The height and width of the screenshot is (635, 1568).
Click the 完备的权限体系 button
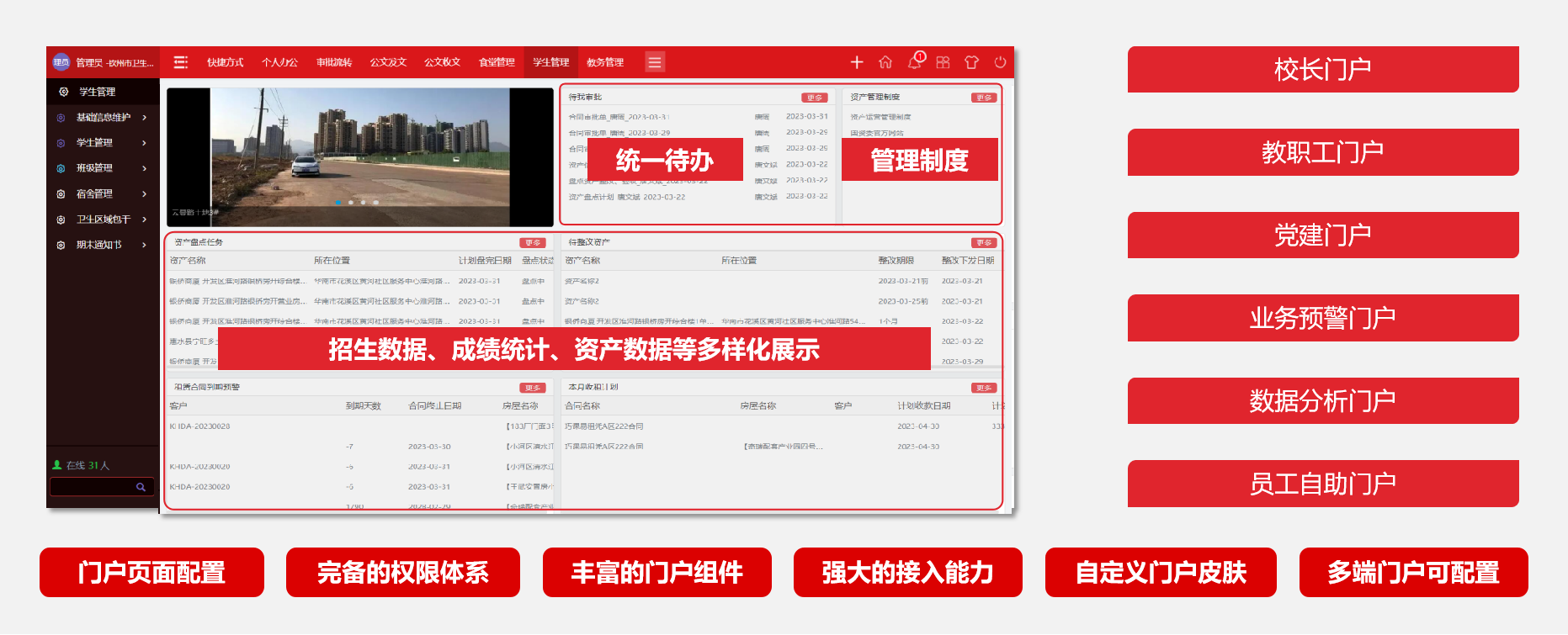pos(403,573)
